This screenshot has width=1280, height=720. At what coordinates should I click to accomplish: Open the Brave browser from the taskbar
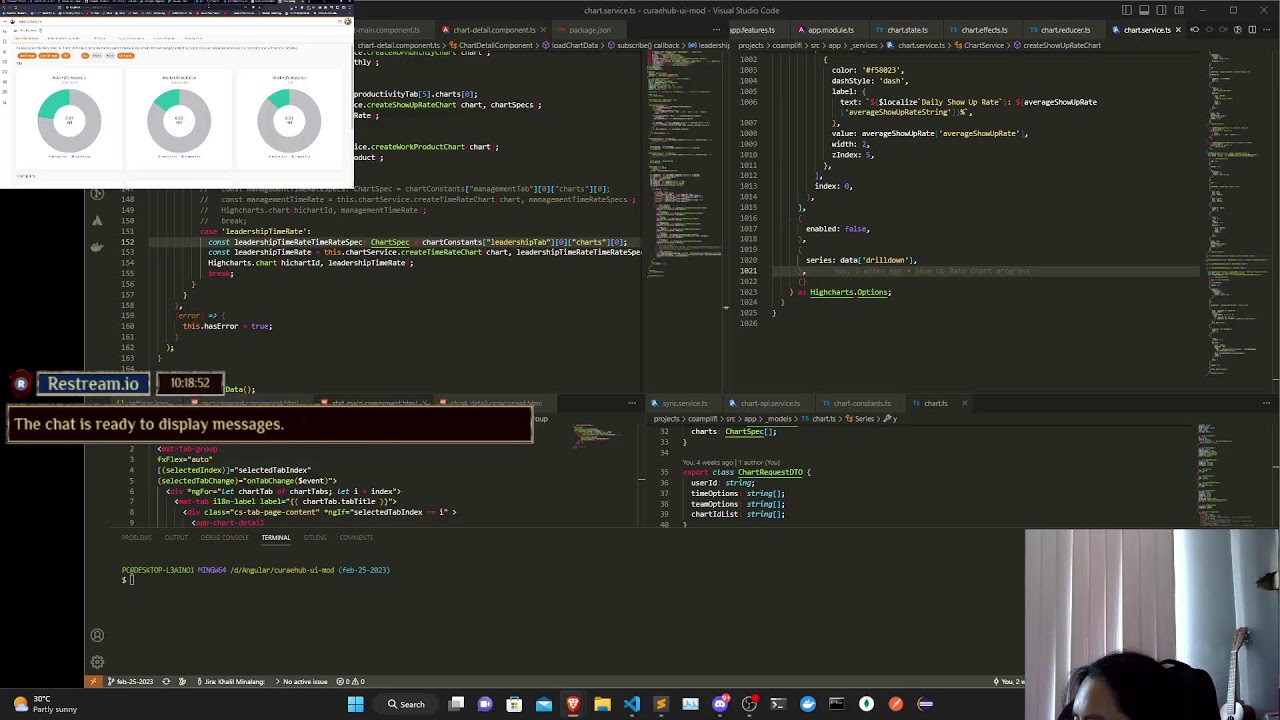click(573, 704)
